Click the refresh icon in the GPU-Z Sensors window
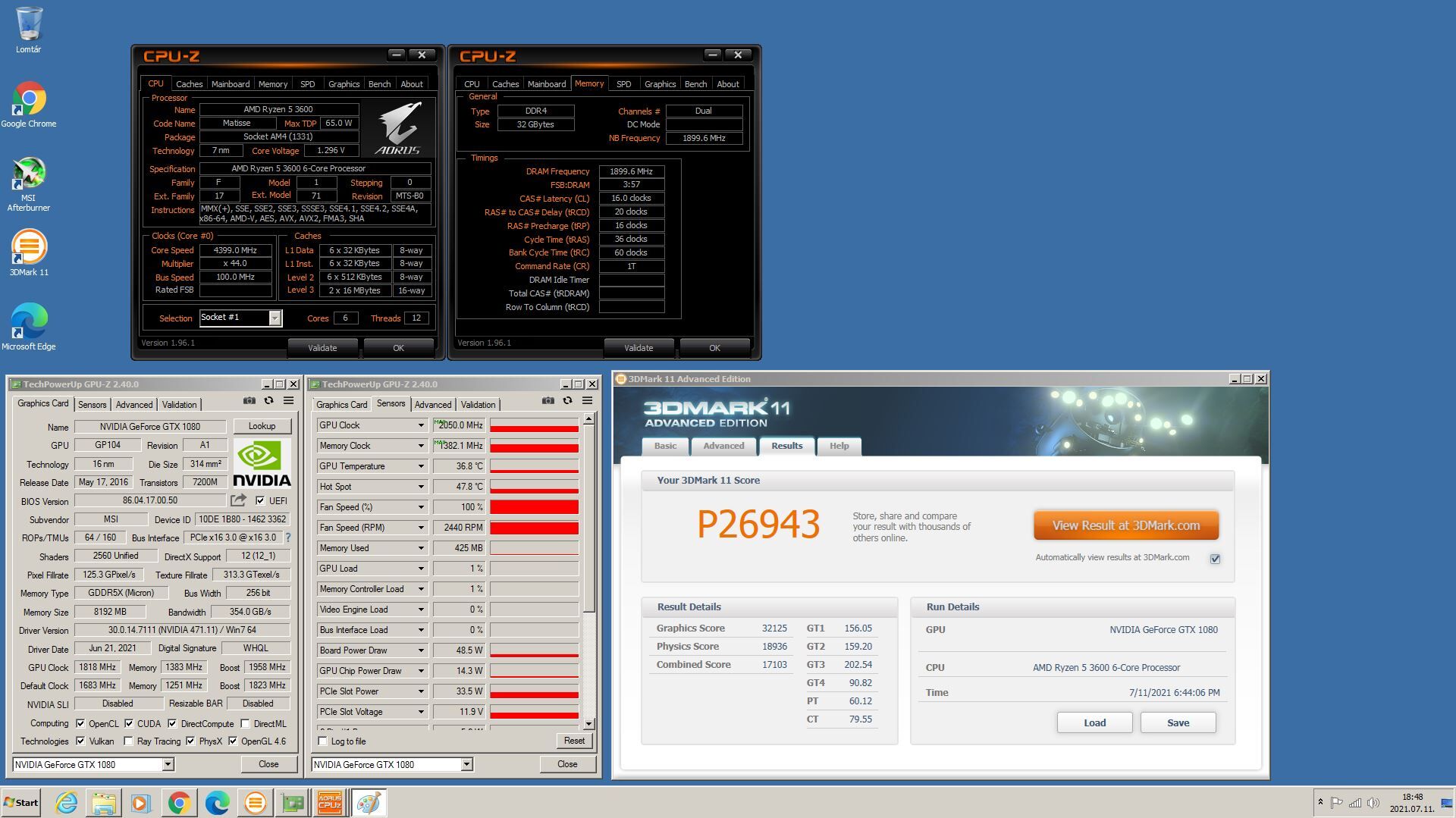This screenshot has height=818, width=1456. 567,400
